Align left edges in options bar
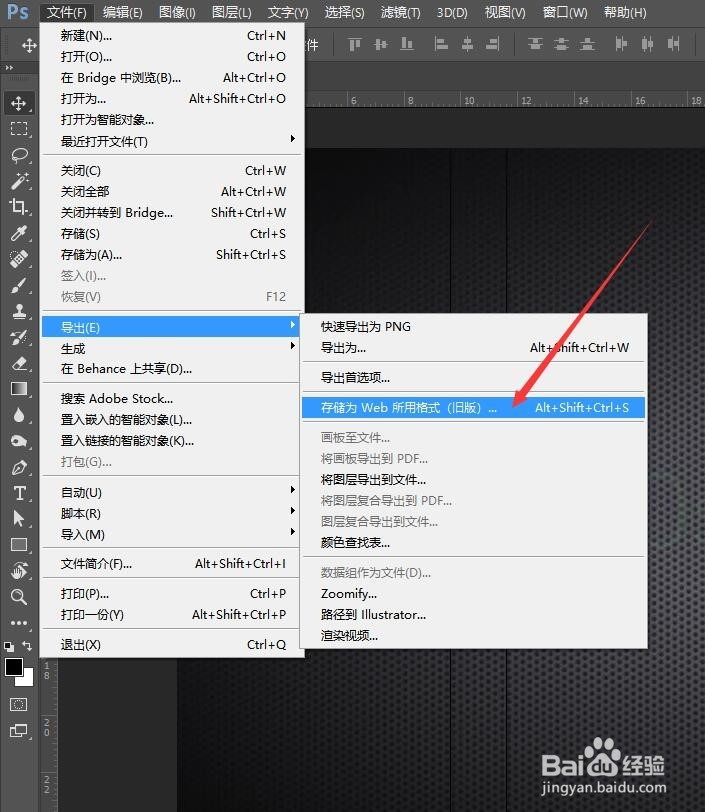The image size is (705, 812). pos(441,45)
